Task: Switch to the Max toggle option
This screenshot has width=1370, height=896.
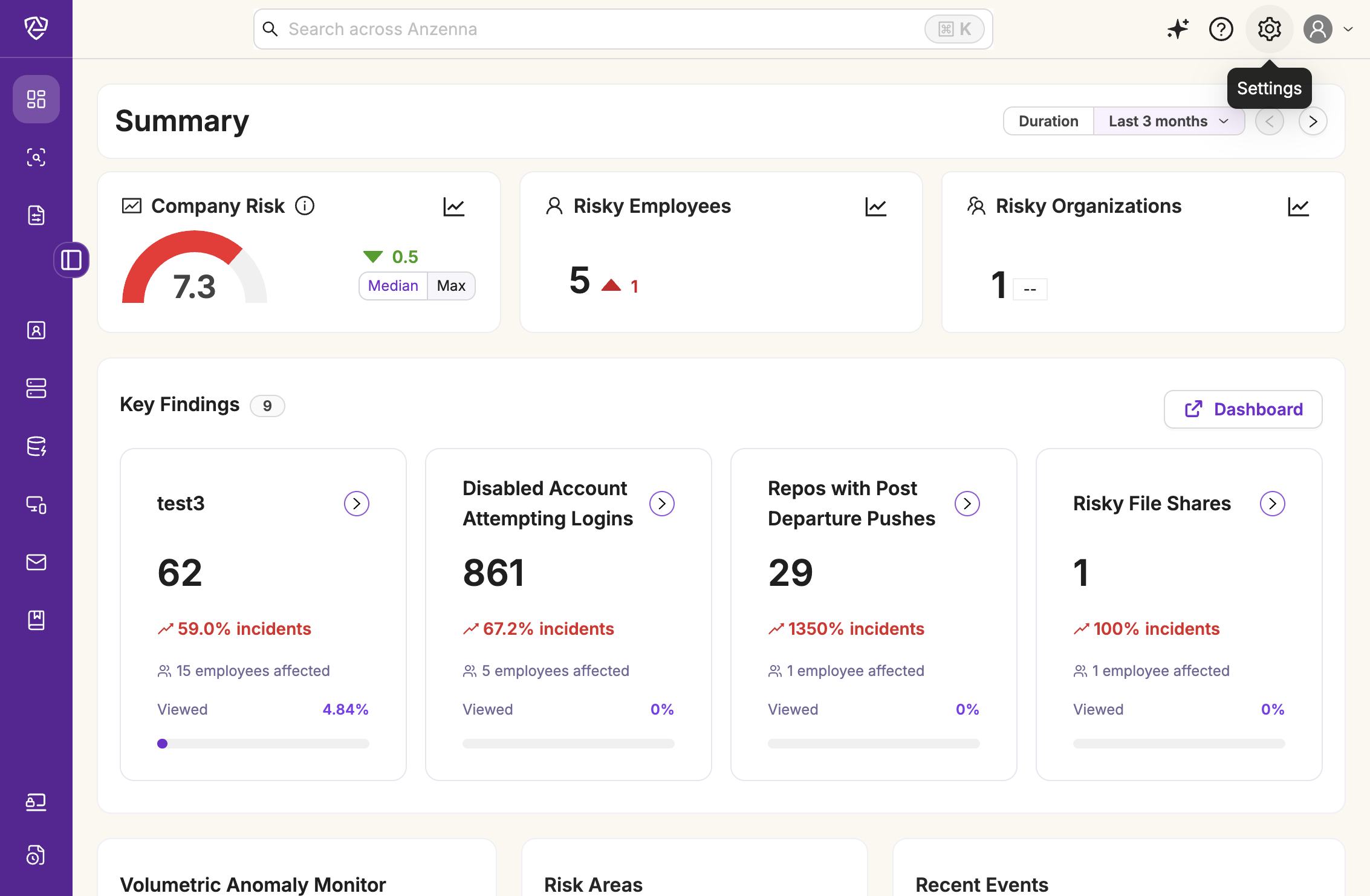Action: tap(451, 286)
